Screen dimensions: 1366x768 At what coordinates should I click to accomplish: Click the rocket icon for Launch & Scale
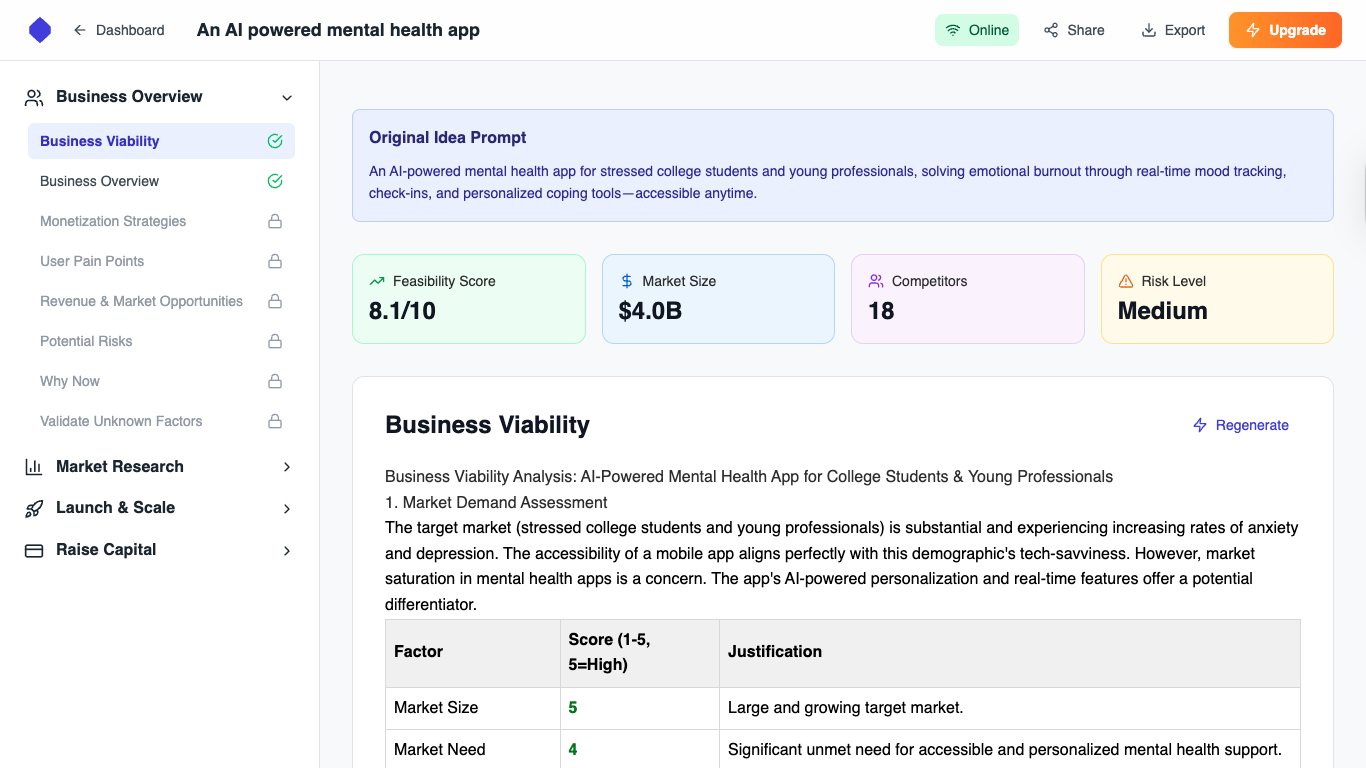[34, 508]
